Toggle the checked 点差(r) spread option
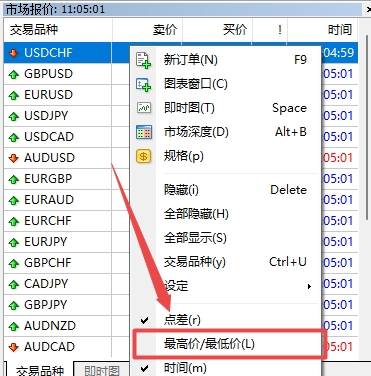This screenshot has width=371, height=376. click(225, 320)
